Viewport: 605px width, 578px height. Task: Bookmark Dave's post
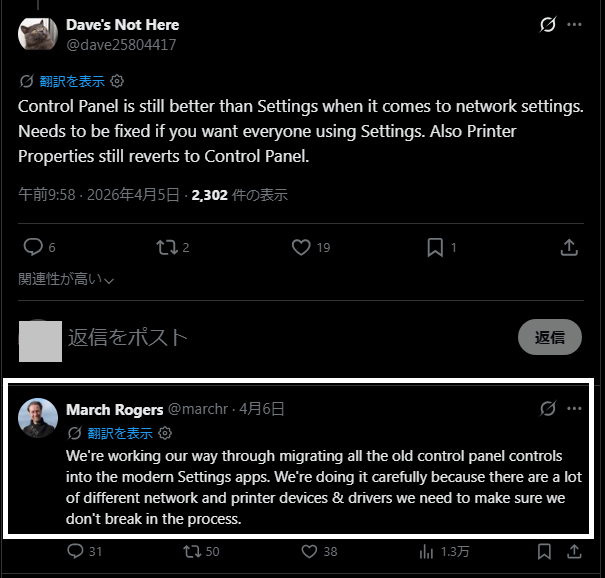[435, 247]
